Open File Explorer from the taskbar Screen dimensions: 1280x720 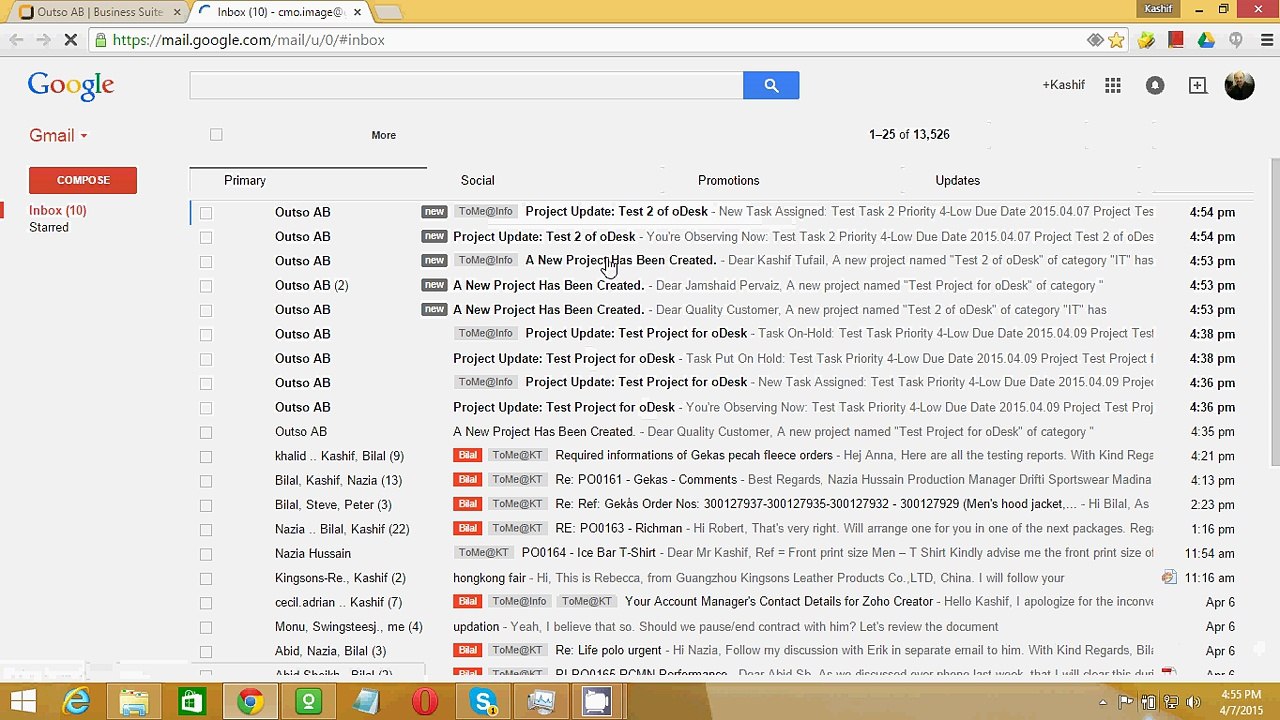click(134, 701)
